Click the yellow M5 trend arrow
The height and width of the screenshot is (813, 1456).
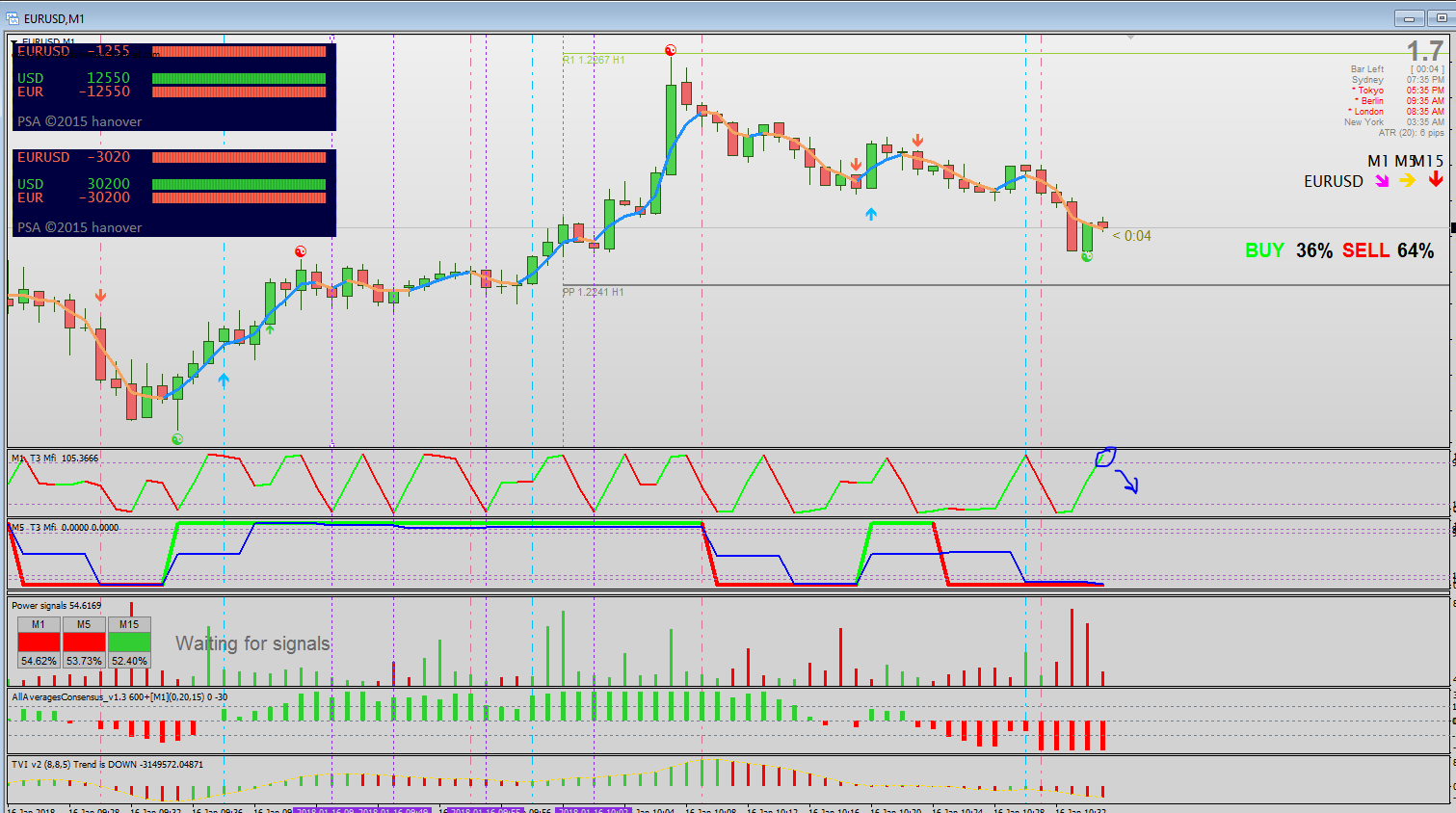point(1408,180)
